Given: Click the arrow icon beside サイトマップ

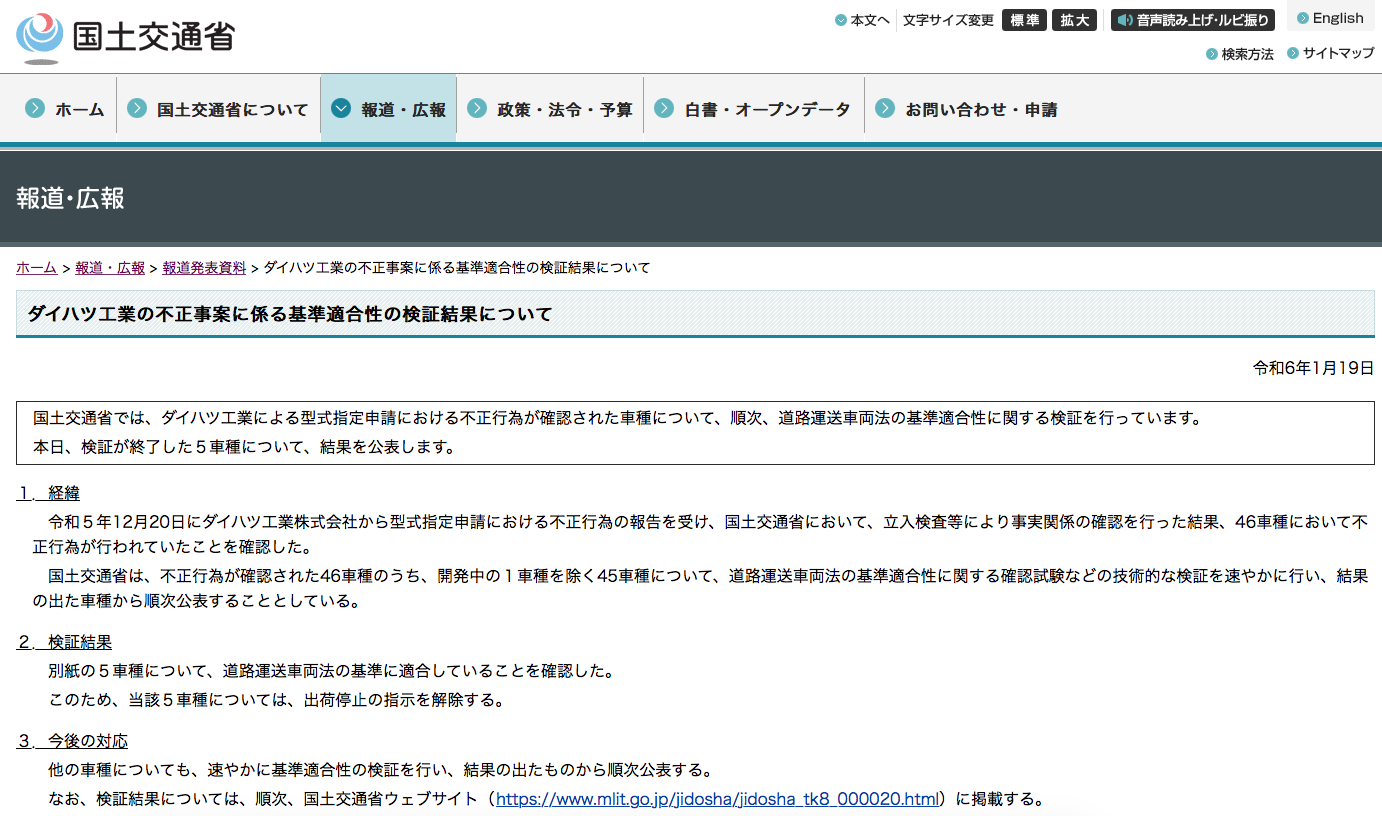Looking at the screenshot, I should pyautogui.click(x=1293, y=53).
